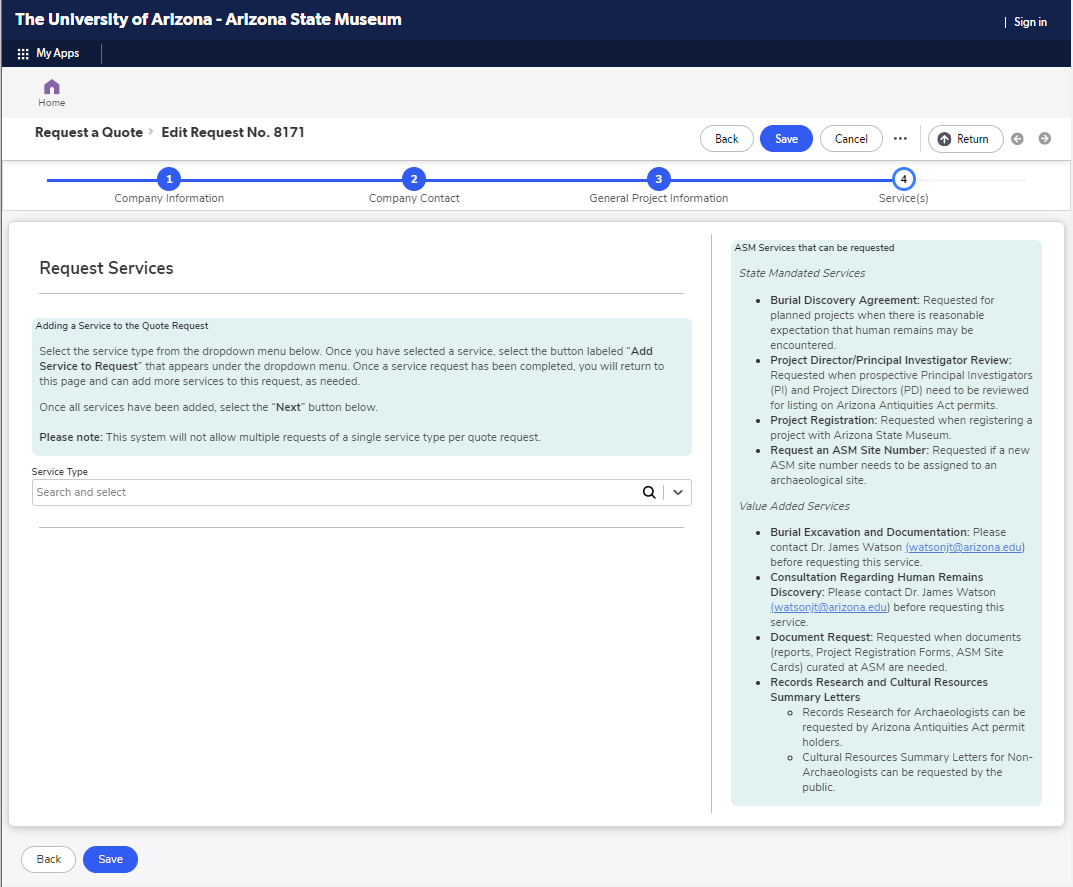Go to next record arrow icon
Image resolution: width=1073 pixels, height=887 pixels.
coord(1045,138)
